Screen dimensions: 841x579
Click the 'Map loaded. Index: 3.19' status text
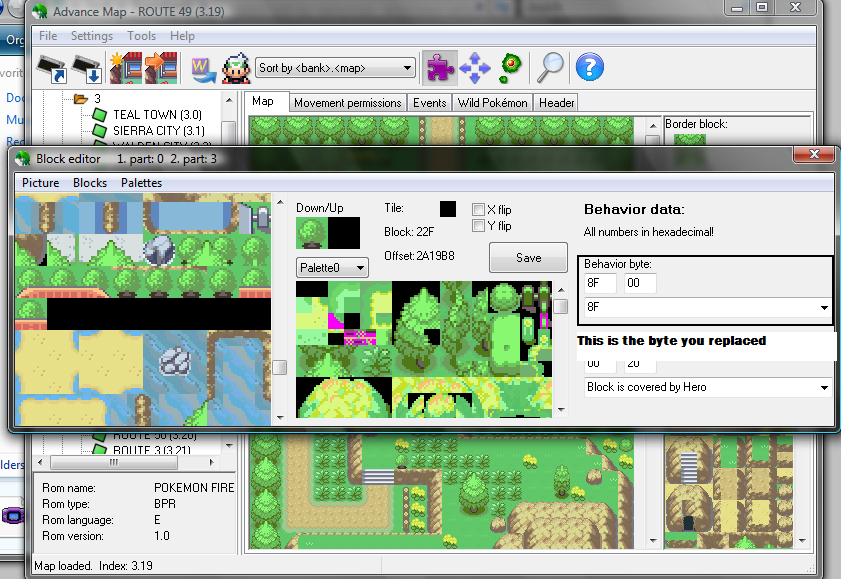(93, 566)
